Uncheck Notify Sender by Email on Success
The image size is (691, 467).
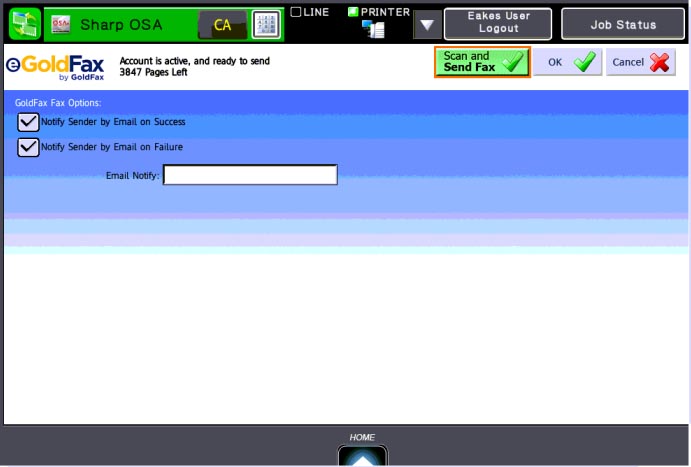click(28, 122)
